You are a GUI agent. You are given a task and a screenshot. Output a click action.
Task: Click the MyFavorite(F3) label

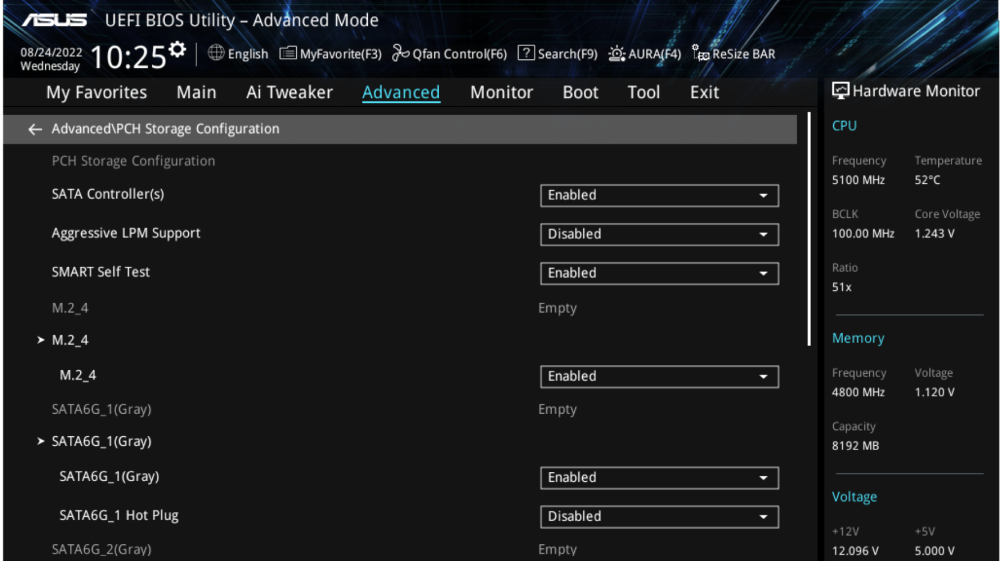(x=341, y=54)
